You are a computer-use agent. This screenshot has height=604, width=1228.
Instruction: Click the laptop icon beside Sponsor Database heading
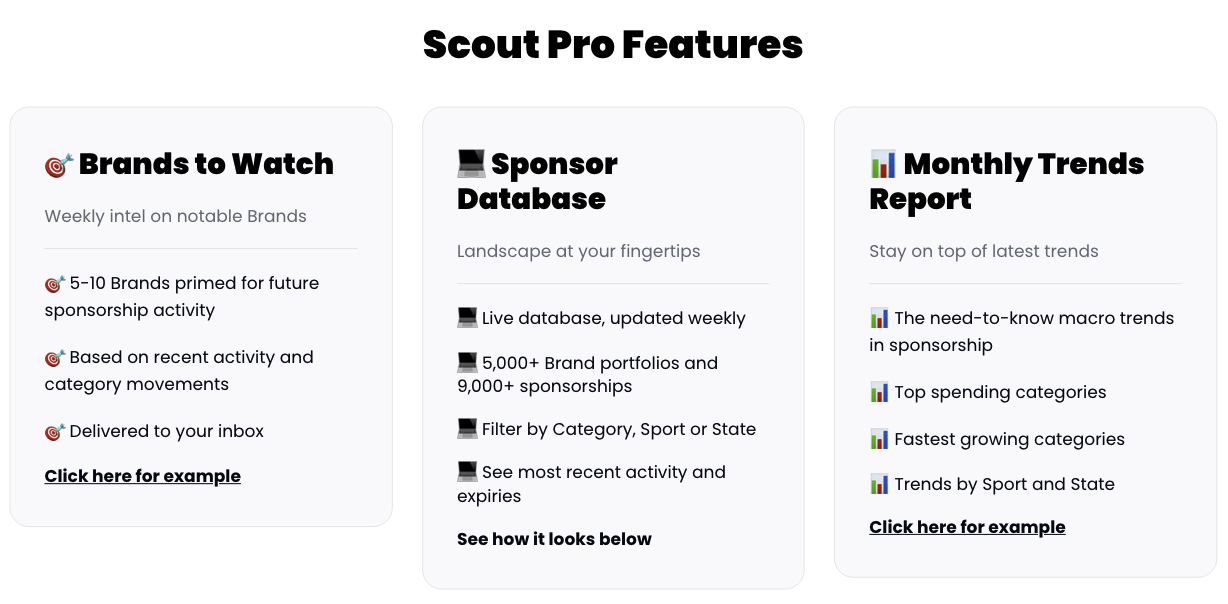(471, 162)
